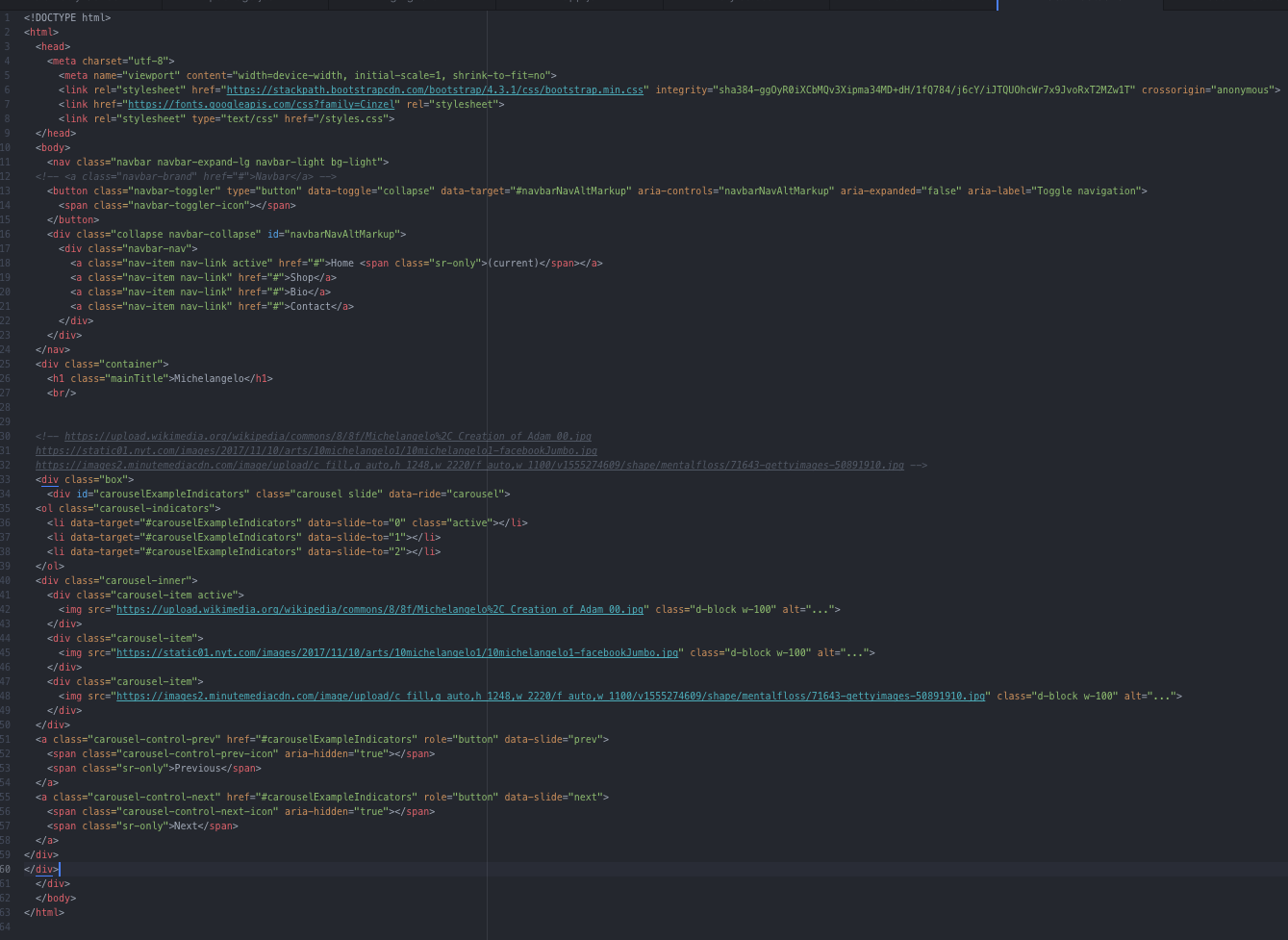The height and width of the screenshot is (940, 1288).
Task: Click line number 1 in the gutter
Action: [8, 17]
